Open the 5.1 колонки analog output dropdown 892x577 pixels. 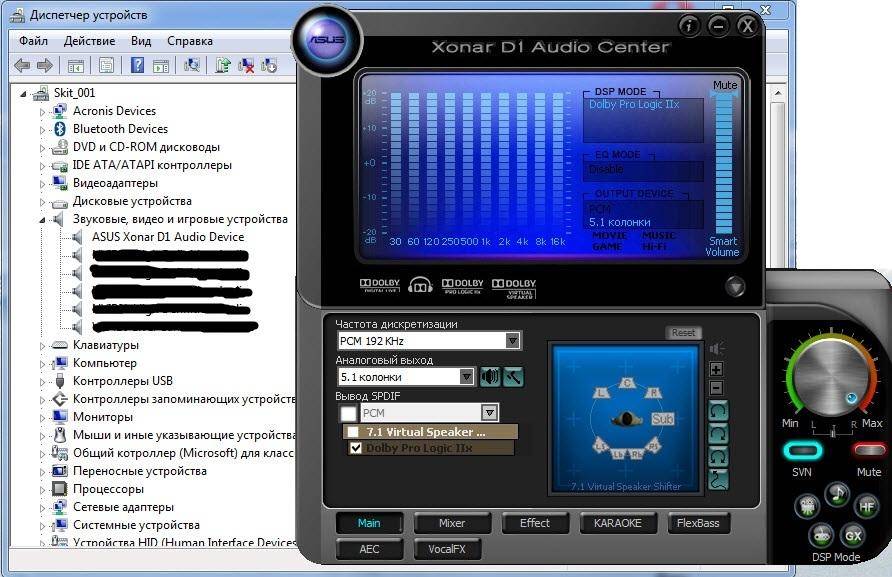[406, 377]
